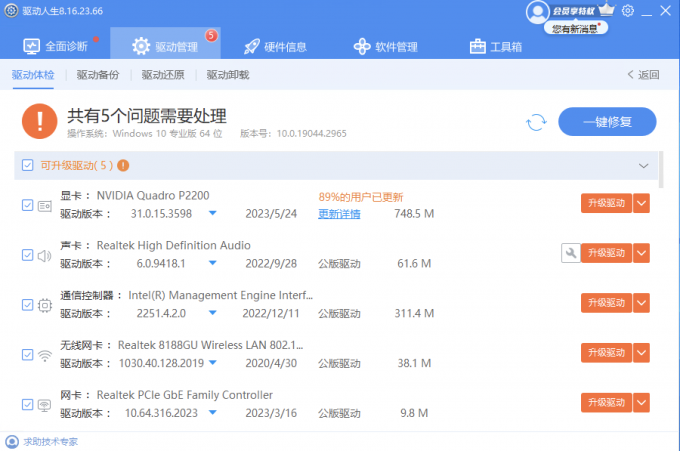The image size is (680, 451).
Task: Click the communication controller chip icon
Action: [x=45, y=305]
